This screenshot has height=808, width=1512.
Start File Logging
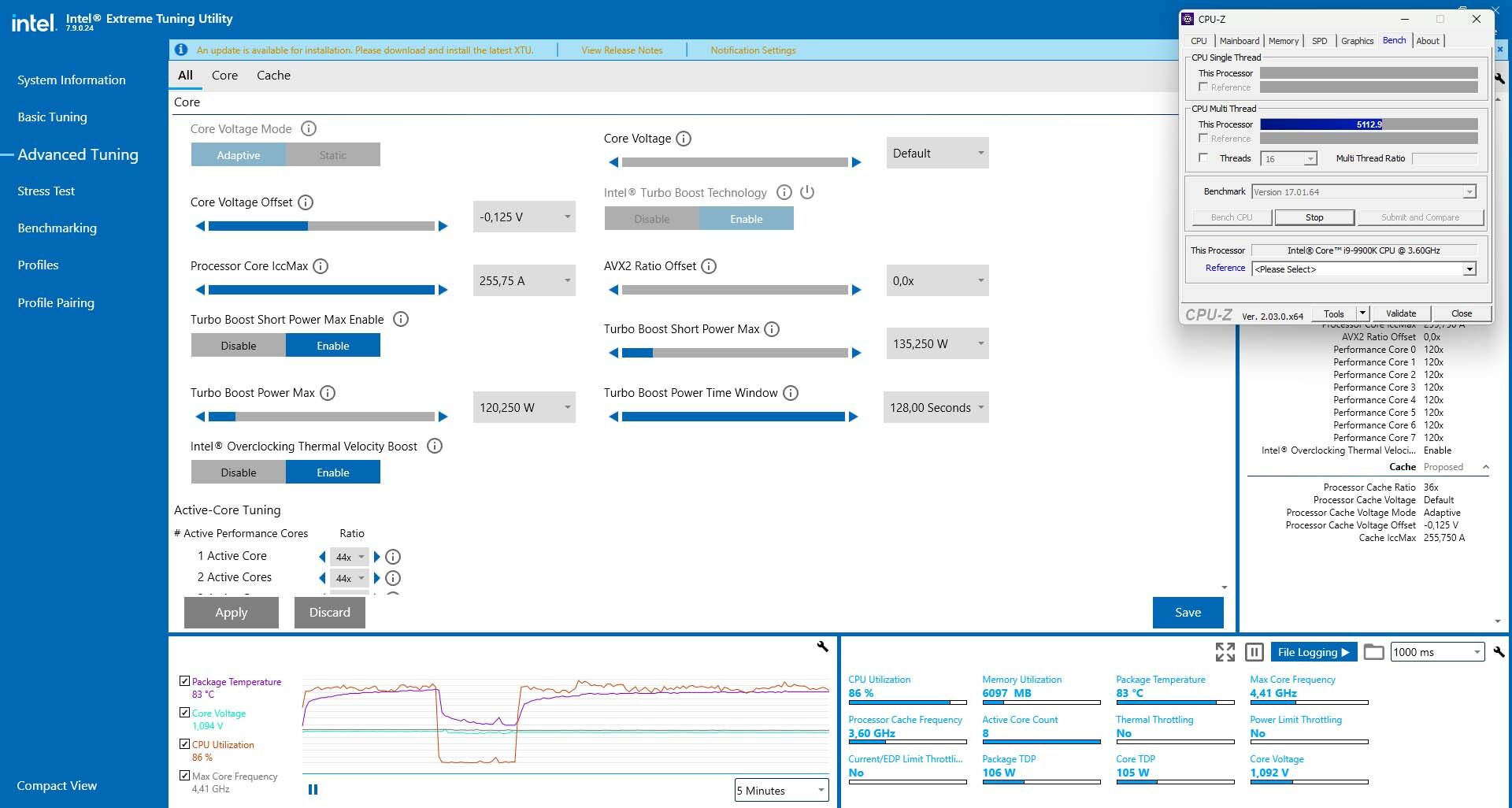[1314, 652]
